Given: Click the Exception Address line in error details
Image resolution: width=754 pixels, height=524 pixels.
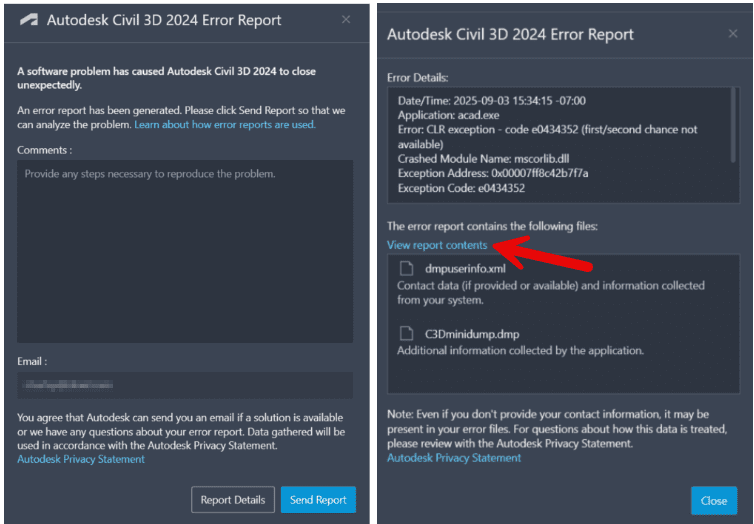Looking at the screenshot, I should (493, 173).
